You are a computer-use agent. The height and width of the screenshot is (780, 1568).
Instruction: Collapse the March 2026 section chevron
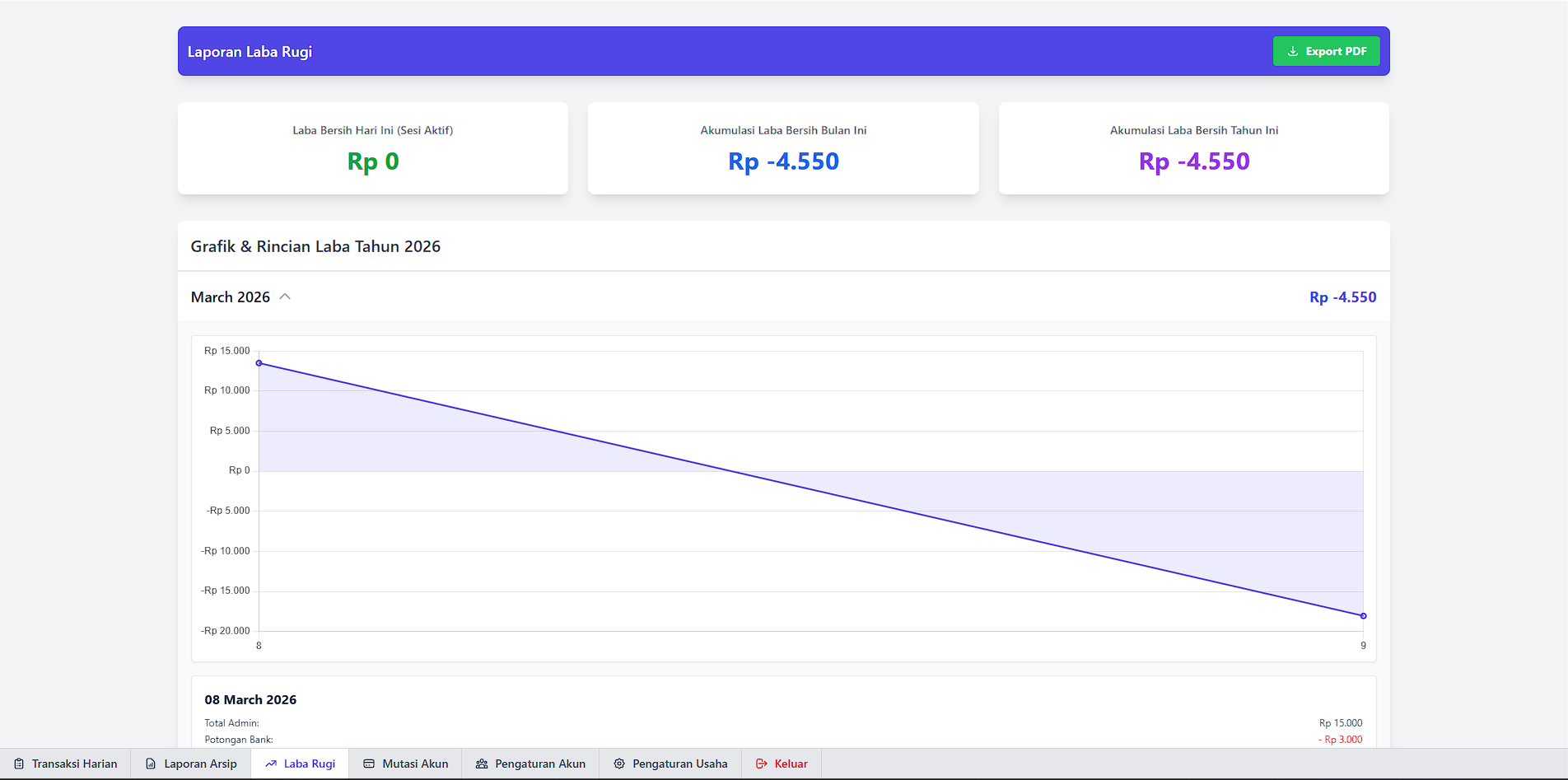[285, 297]
